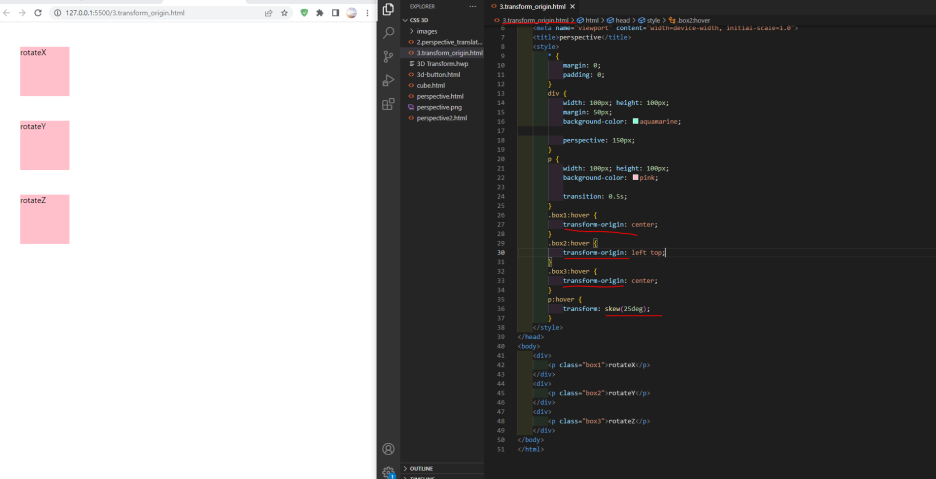Click the head breadcrumb item
Image resolution: width=936 pixels, height=479 pixels.
click(x=618, y=20)
